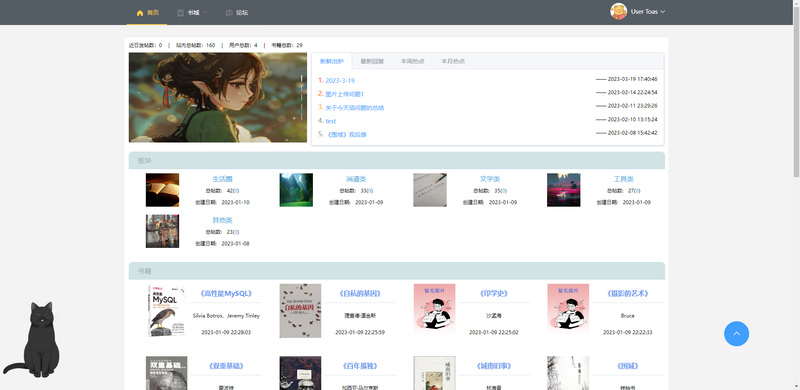
Task: Open the post titled 2023-3-19
Action: point(340,81)
